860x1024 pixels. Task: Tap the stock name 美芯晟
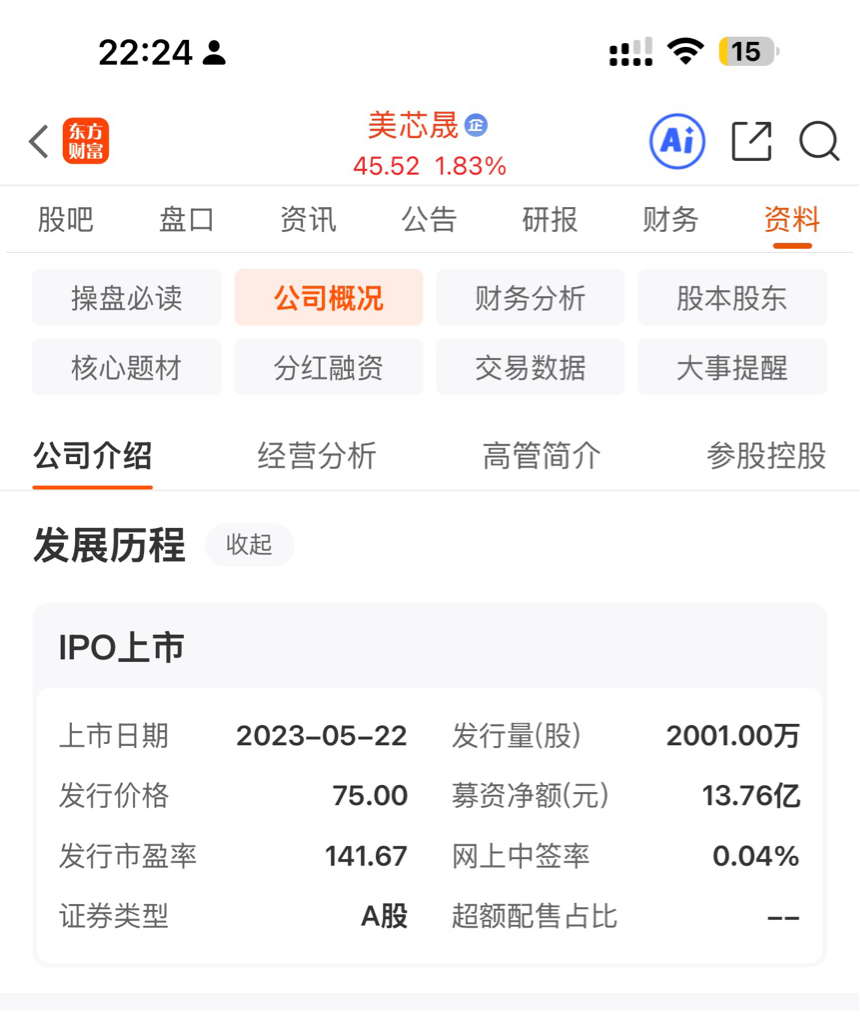tap(413, 125)
